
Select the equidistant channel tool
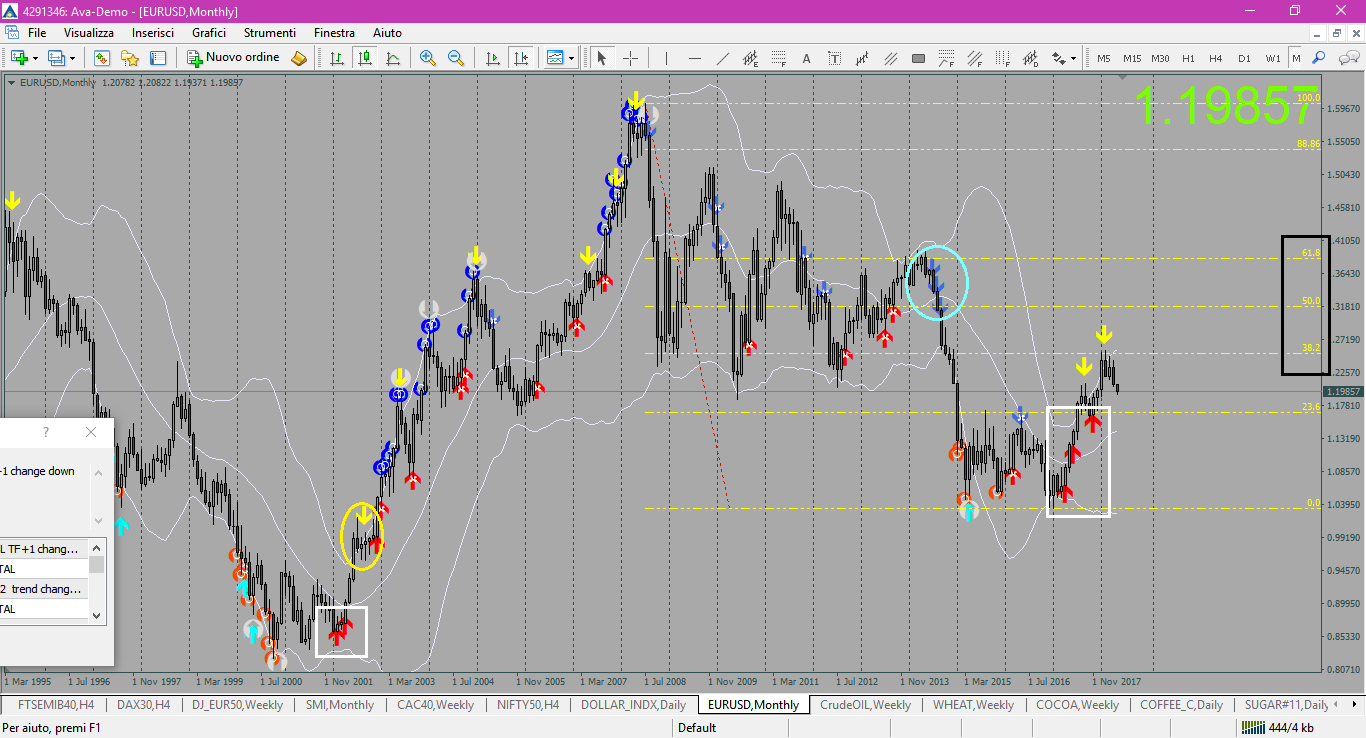(x=750, y=58)
